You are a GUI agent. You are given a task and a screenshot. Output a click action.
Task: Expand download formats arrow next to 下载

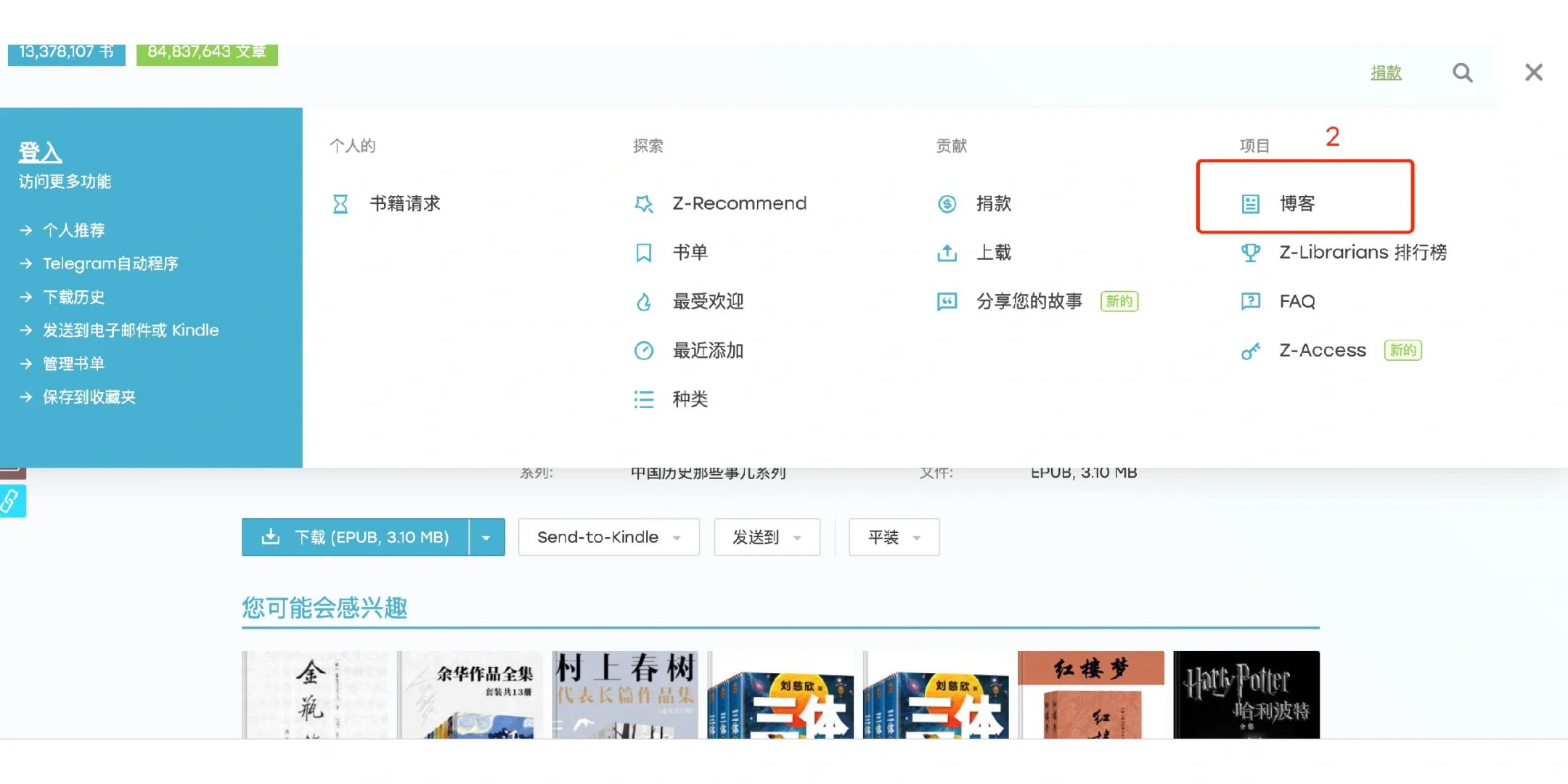486,537
